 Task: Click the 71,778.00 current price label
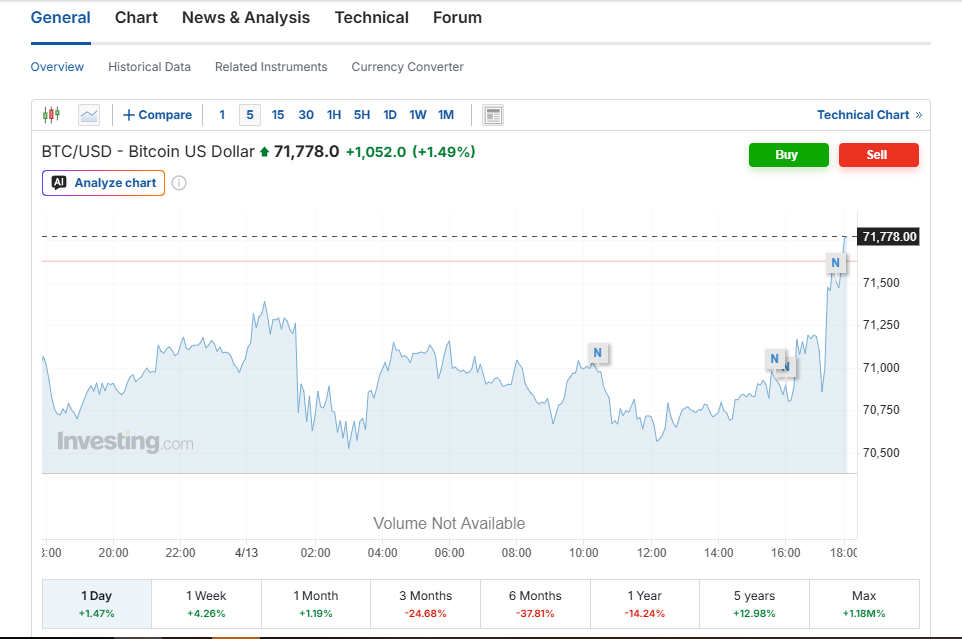point(888,237)
